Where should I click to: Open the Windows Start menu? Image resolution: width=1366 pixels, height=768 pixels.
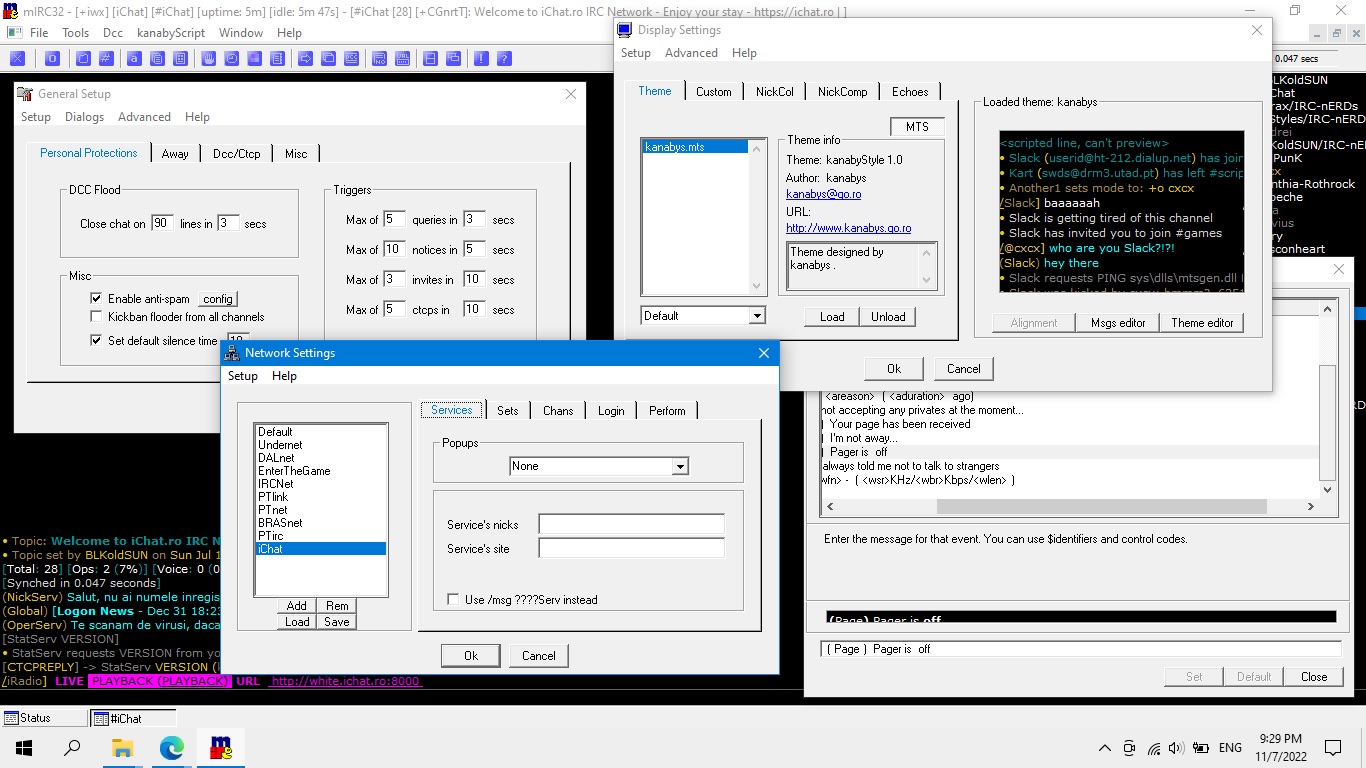point(24,747)
